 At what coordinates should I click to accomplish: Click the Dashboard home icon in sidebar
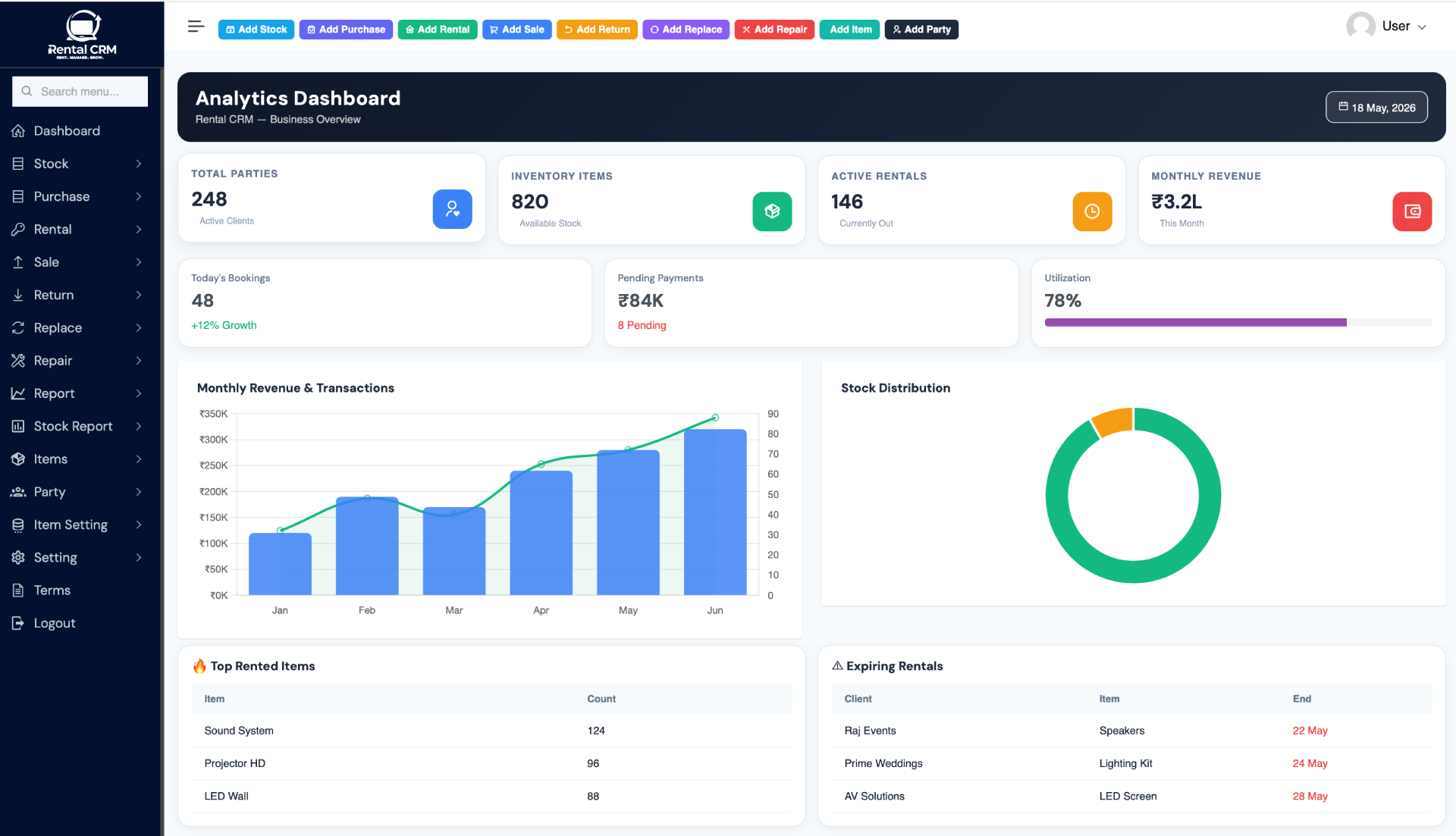point(18,131)
